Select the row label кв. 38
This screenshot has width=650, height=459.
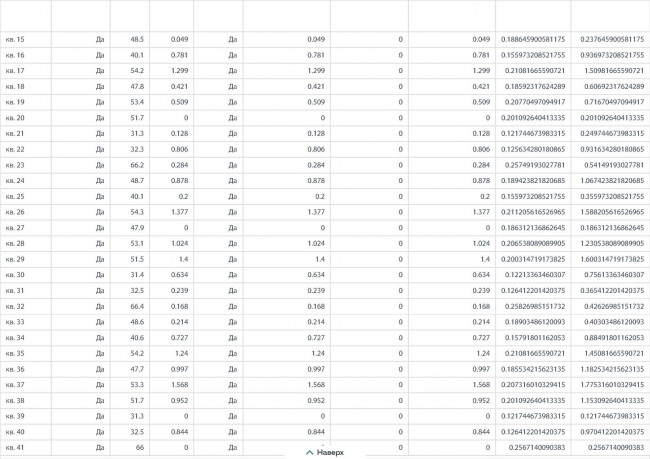point(15,401)
